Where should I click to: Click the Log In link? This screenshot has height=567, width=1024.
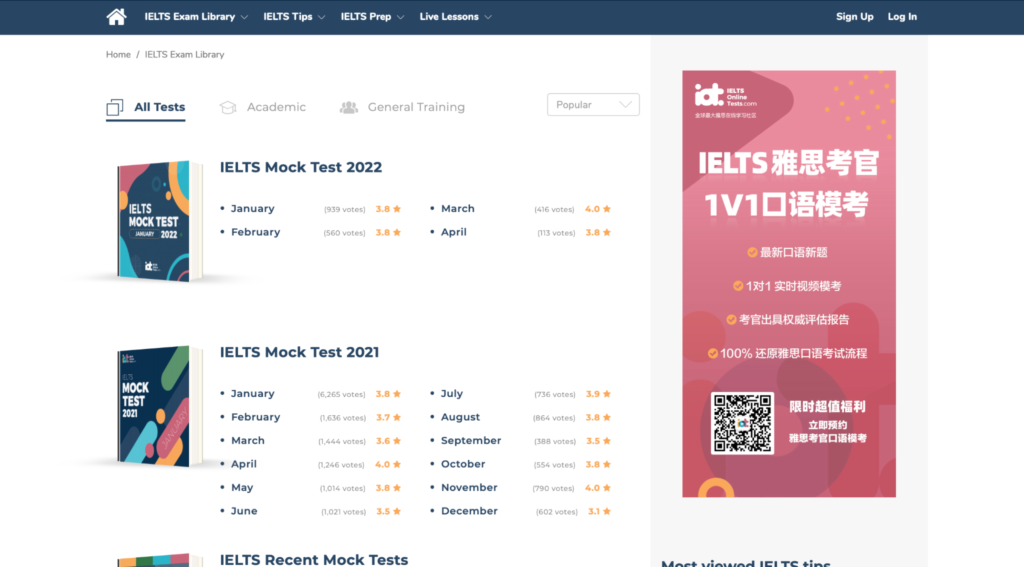[902, 17]
